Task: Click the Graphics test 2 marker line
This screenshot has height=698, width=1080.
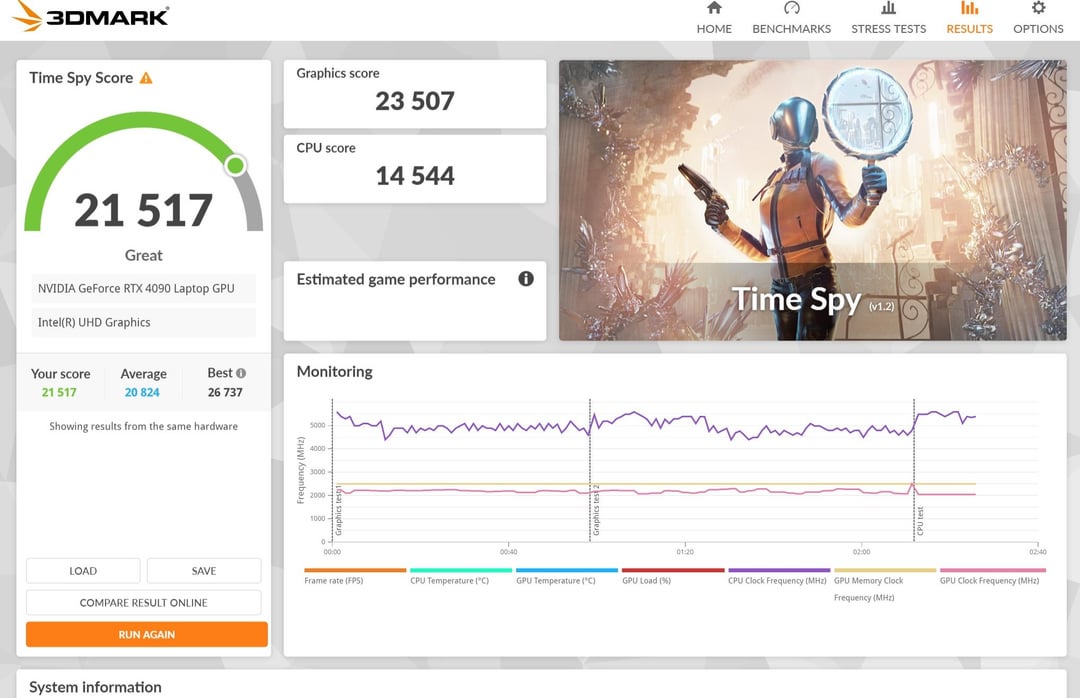Action: click(590, 470)
